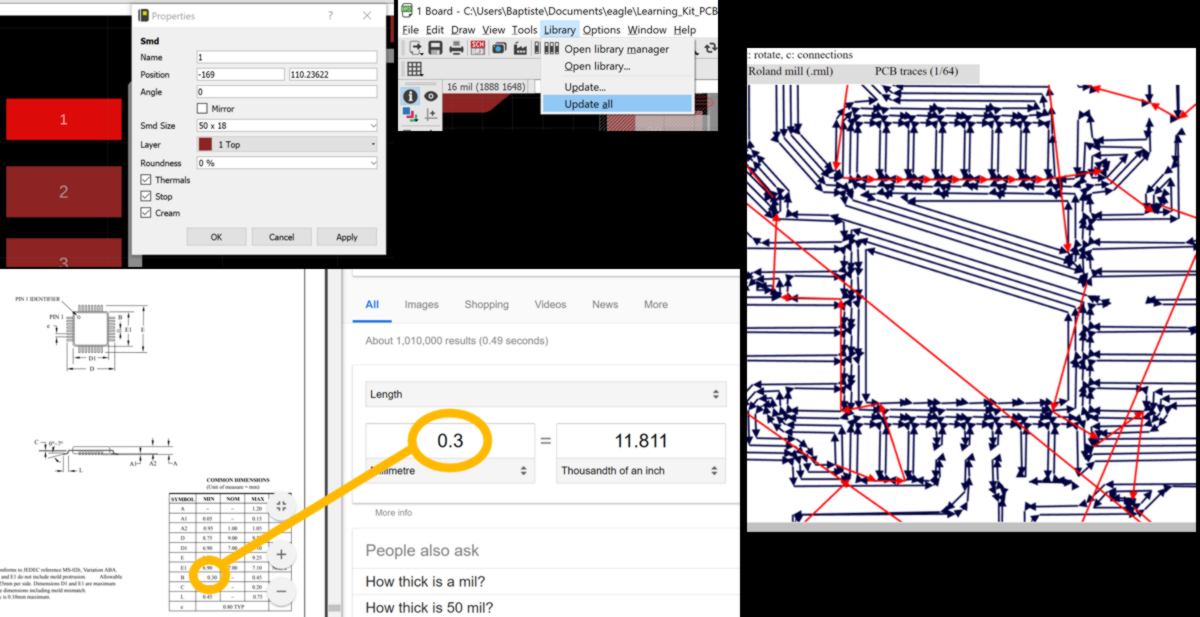
Task: Click the Layer color swatch next to 1 Top
Action: click(205, 145)
